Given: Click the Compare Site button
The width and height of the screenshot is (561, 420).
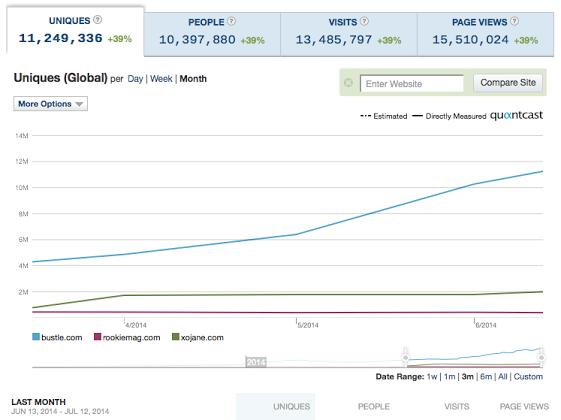Looking at the screenshot, I should [508, 83].
